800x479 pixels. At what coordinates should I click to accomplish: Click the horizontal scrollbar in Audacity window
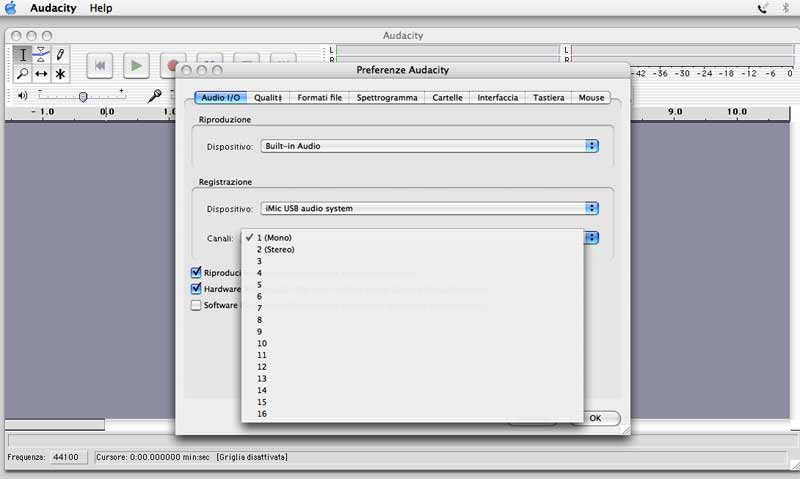pos(55,424)
